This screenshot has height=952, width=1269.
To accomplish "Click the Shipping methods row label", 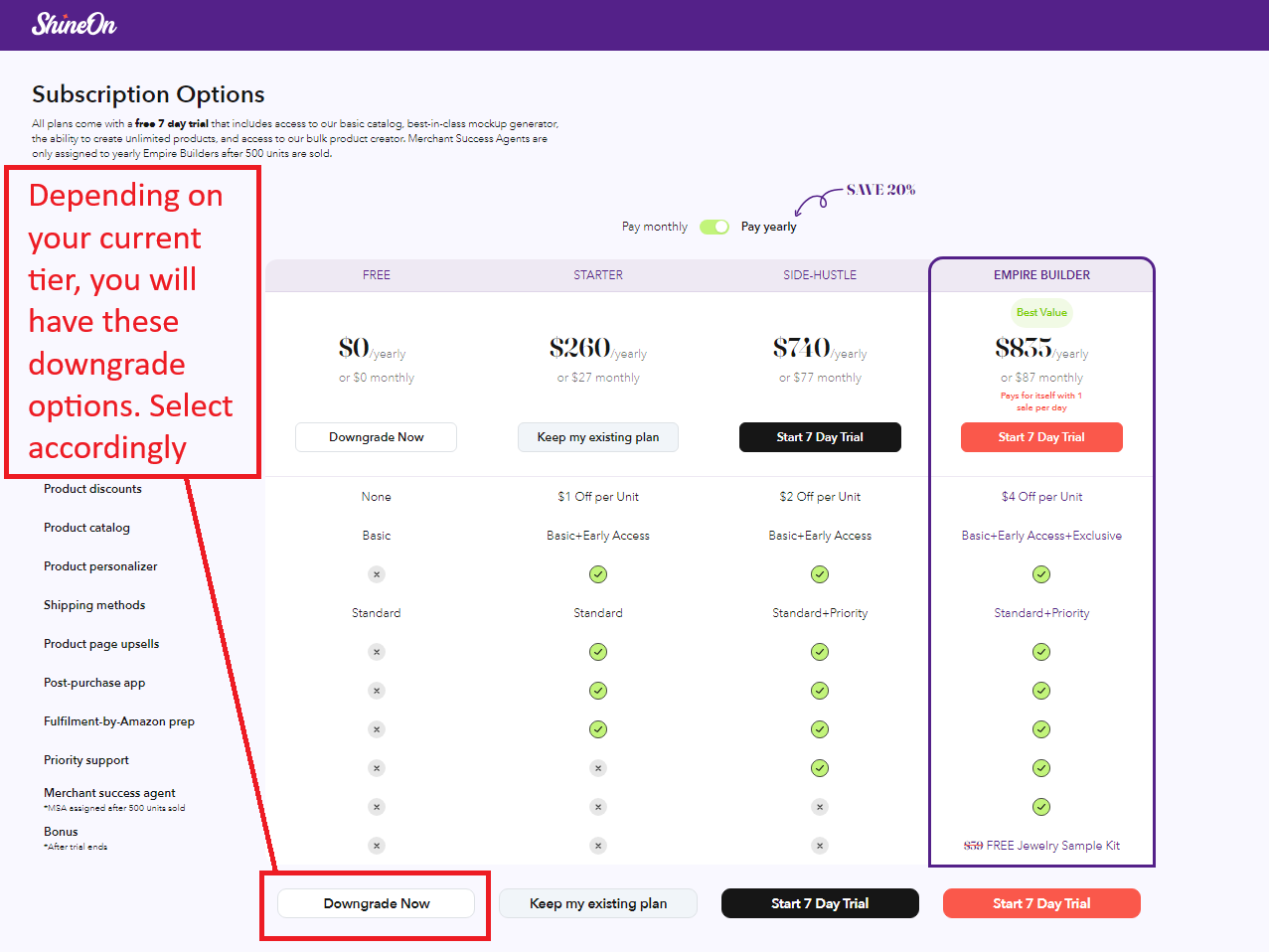I will [x=94, y=605].
